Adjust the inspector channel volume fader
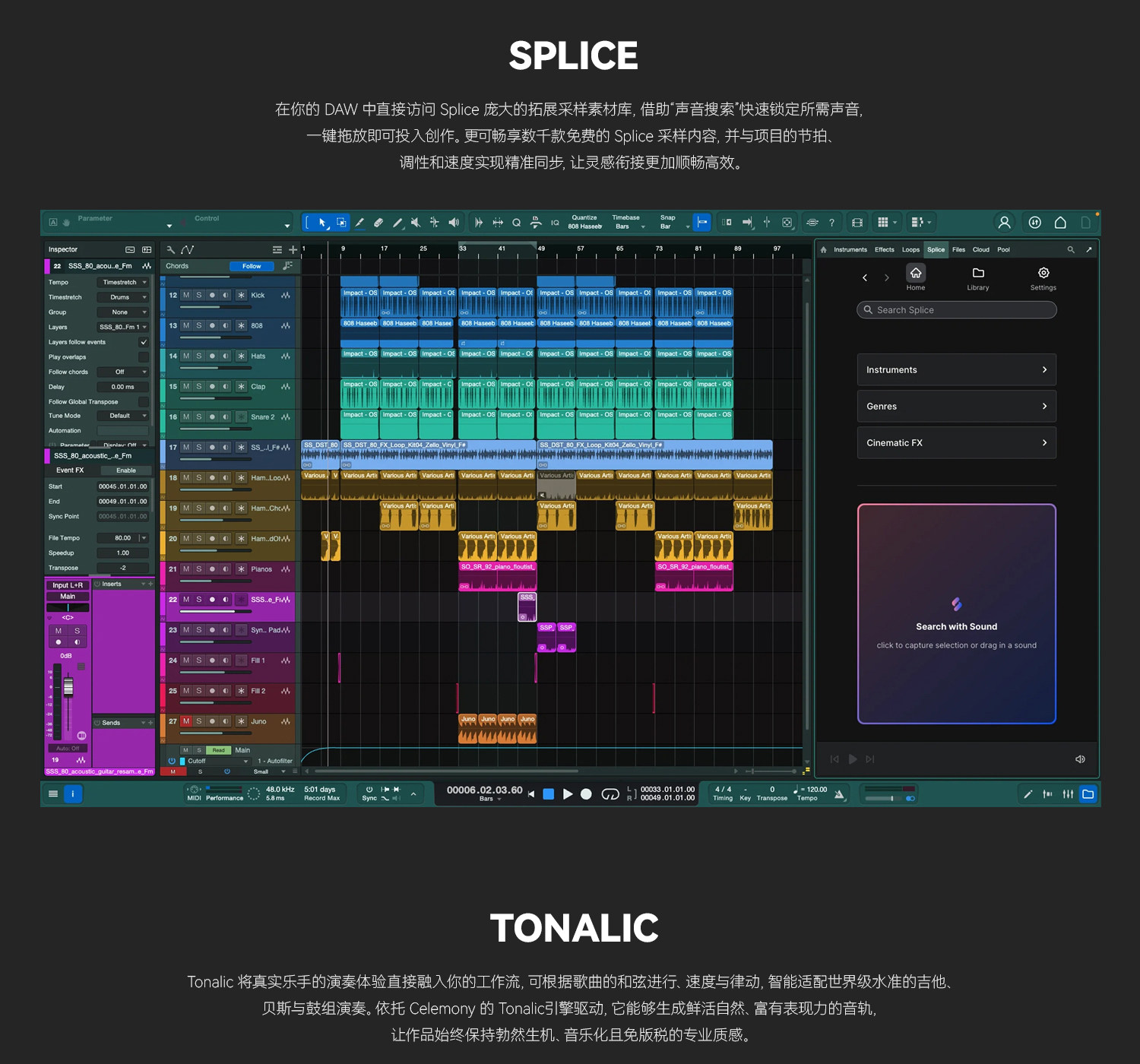This screenshot has height=1064, width=1140. pos(68,687)
